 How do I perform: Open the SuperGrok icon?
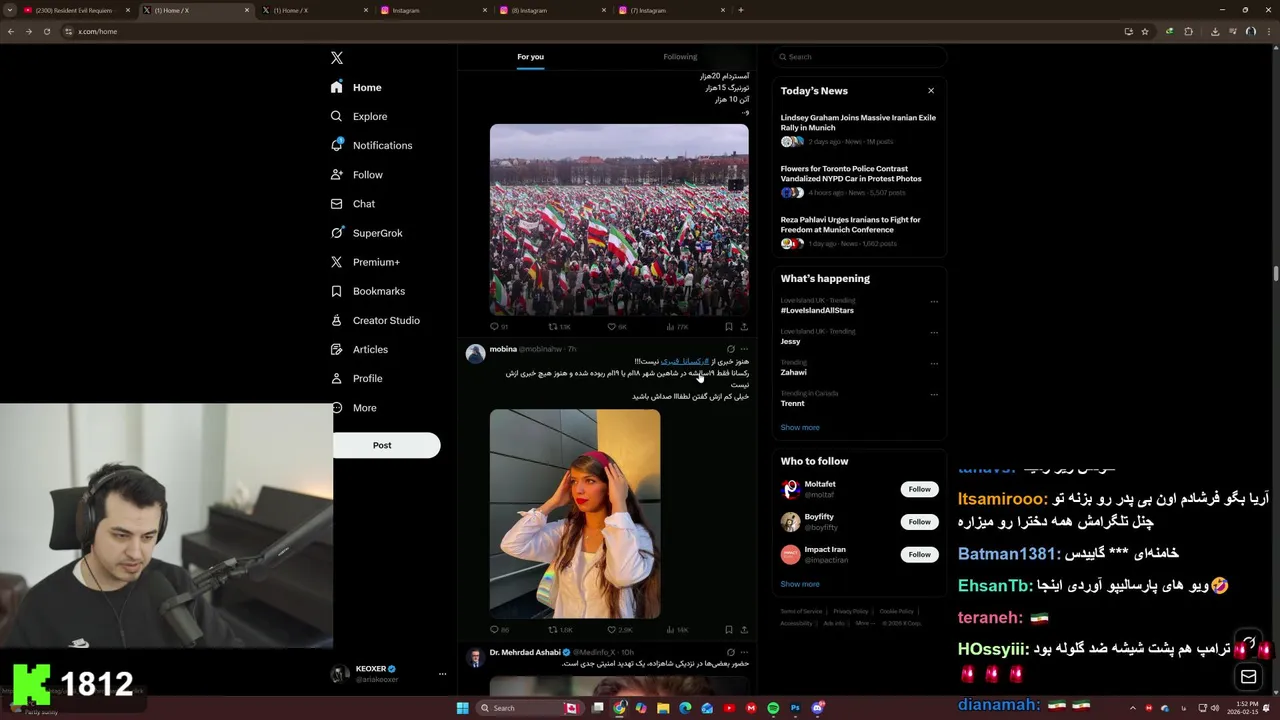point(337,233)
